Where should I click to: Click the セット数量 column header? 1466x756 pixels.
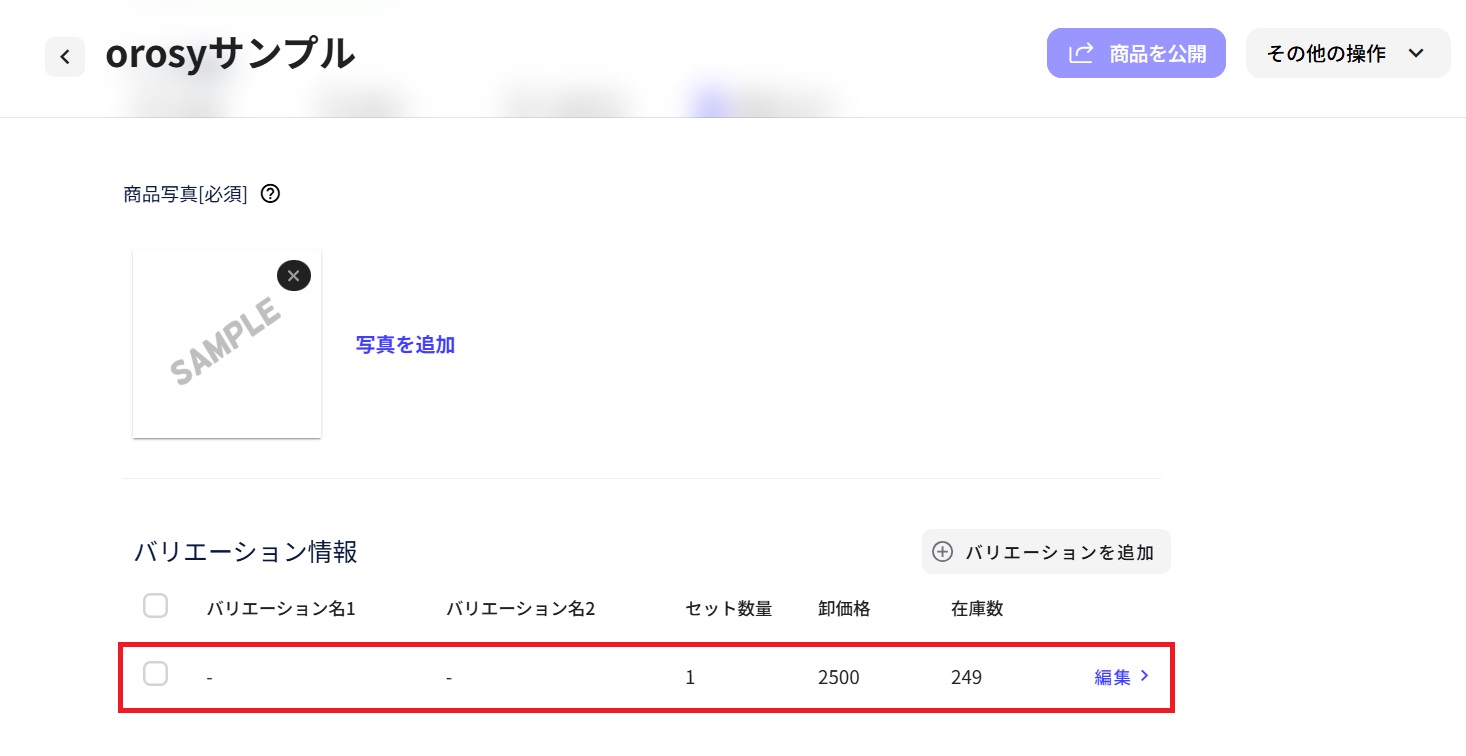tap(728, 608)
